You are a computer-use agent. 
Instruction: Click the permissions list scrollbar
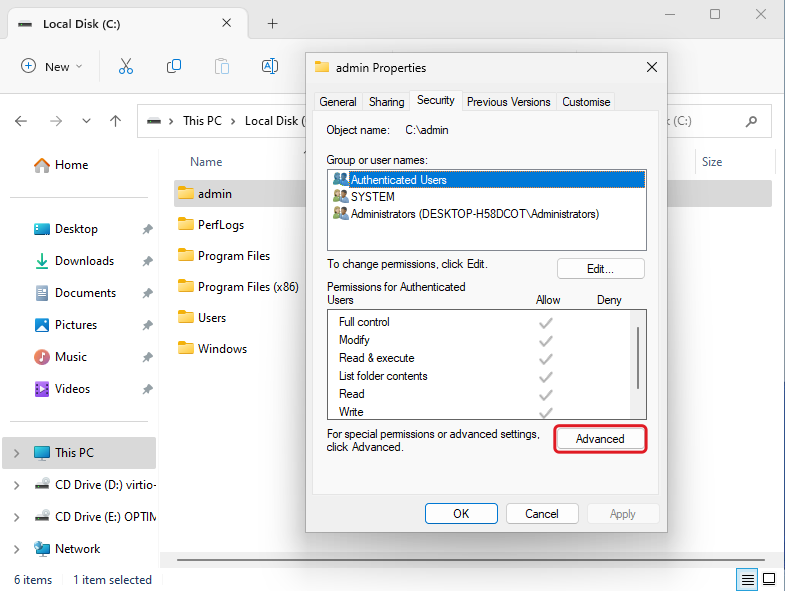tap(638, 358)
